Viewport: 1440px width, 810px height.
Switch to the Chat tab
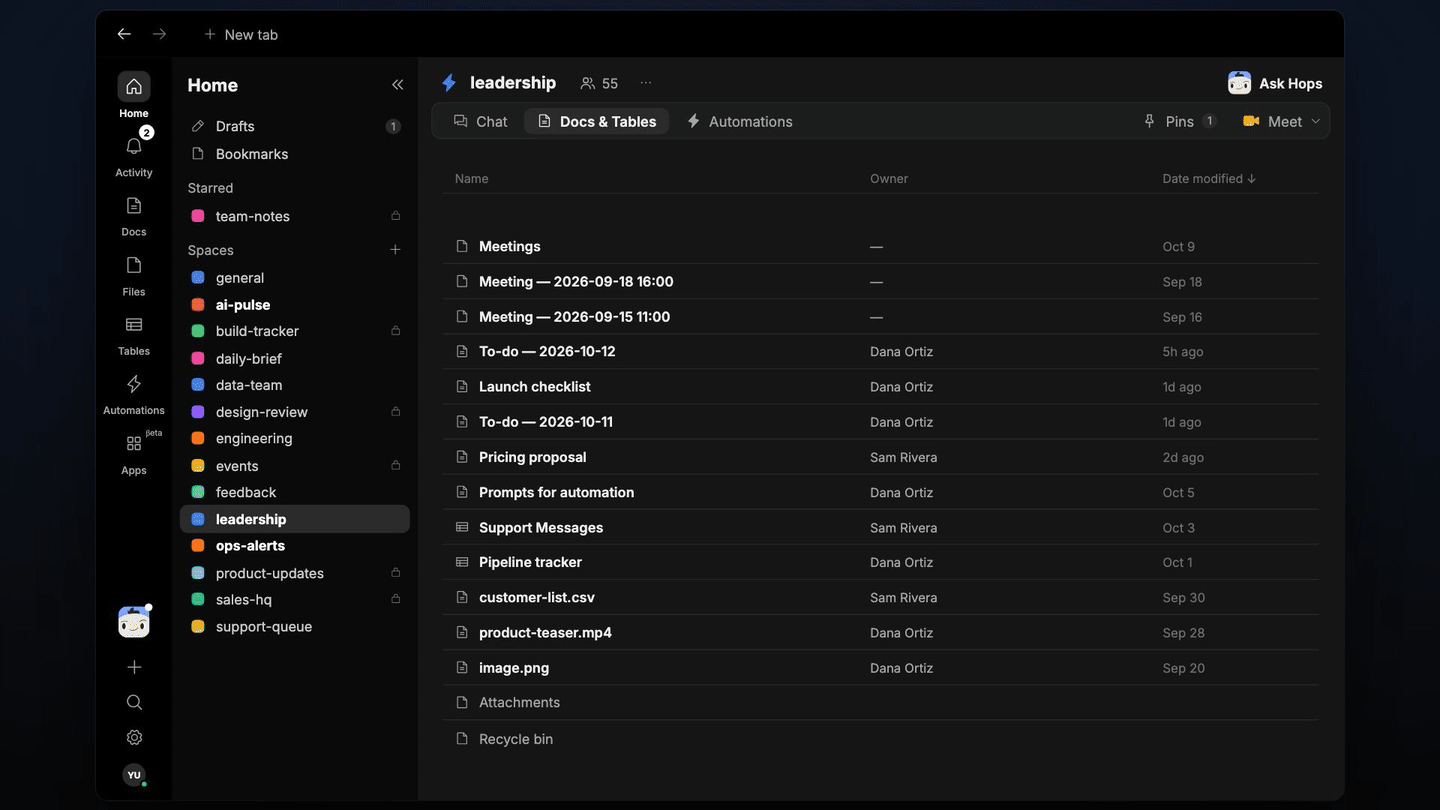[x=481, y=121]
